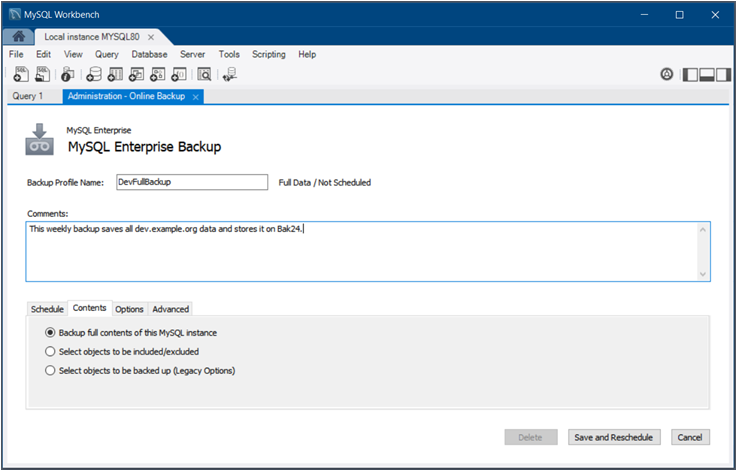
Task: Click the Cancel button
Action: 689,437
